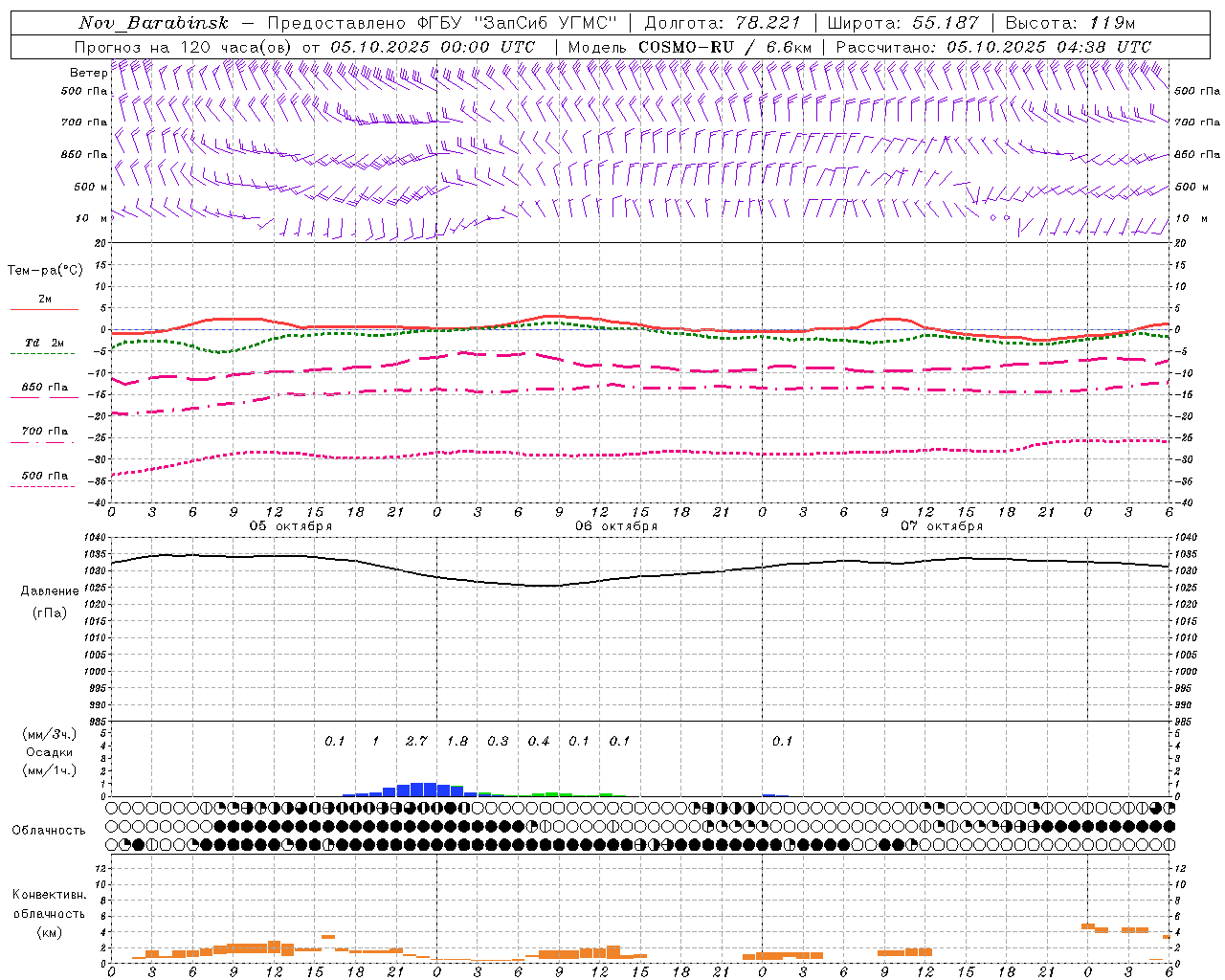Click the 'Конвективн.' convective cloud label

tap(50, 895)
